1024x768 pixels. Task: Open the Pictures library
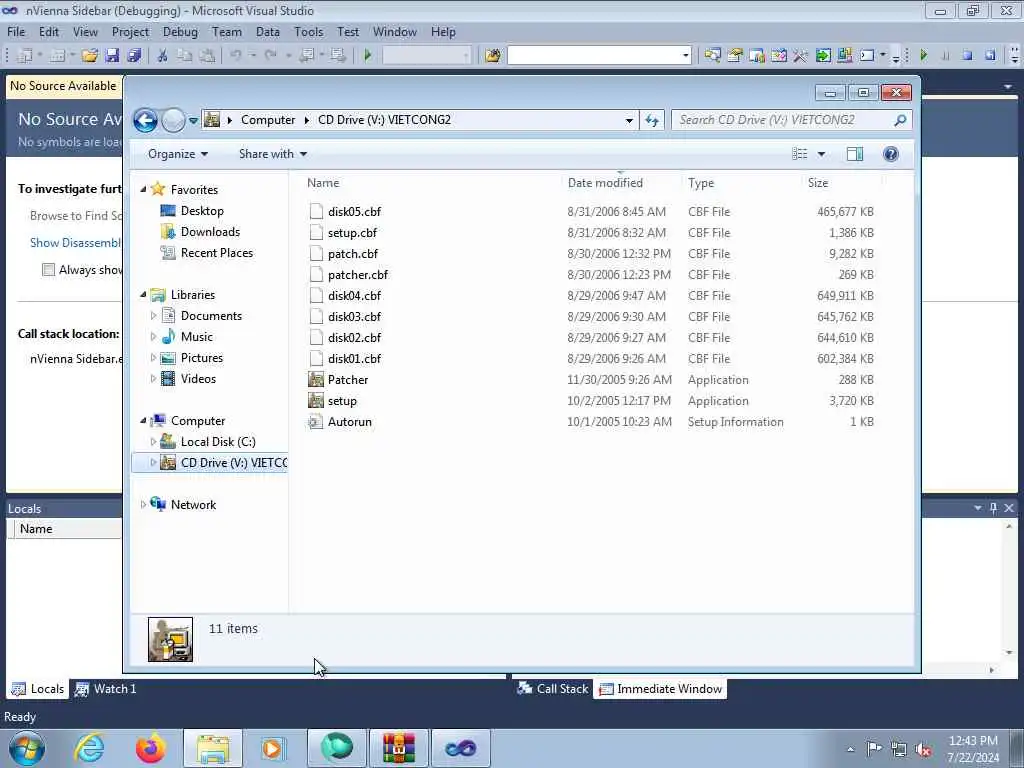tap(202, 358)
